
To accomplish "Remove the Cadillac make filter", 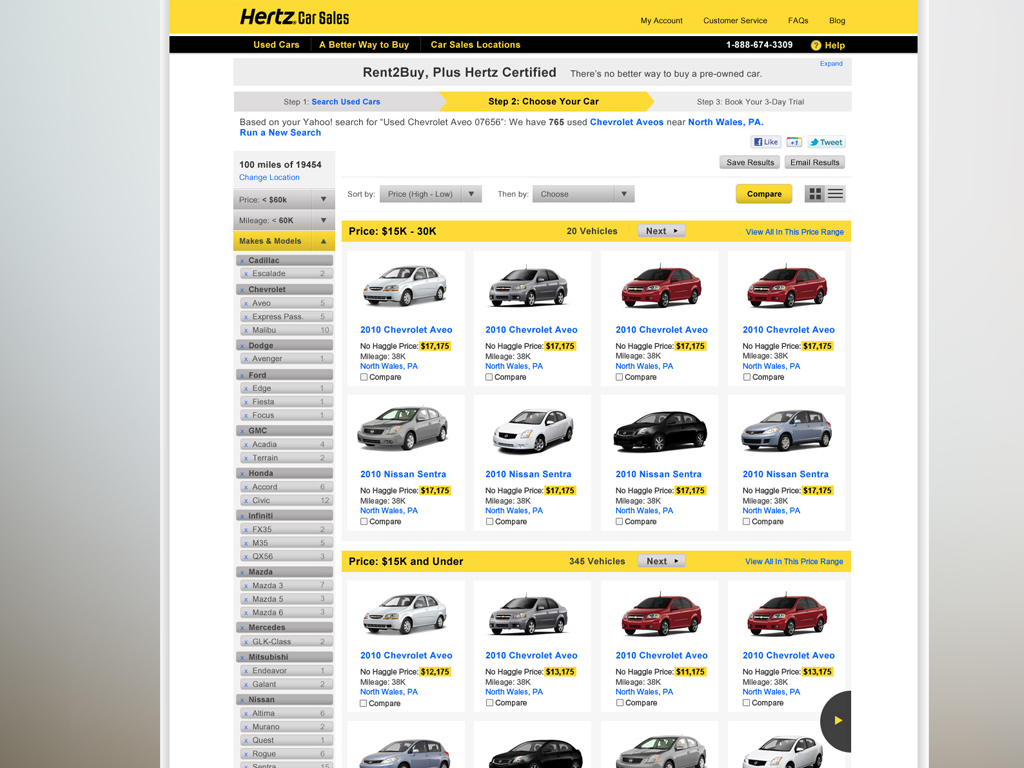I will point(242,261).
